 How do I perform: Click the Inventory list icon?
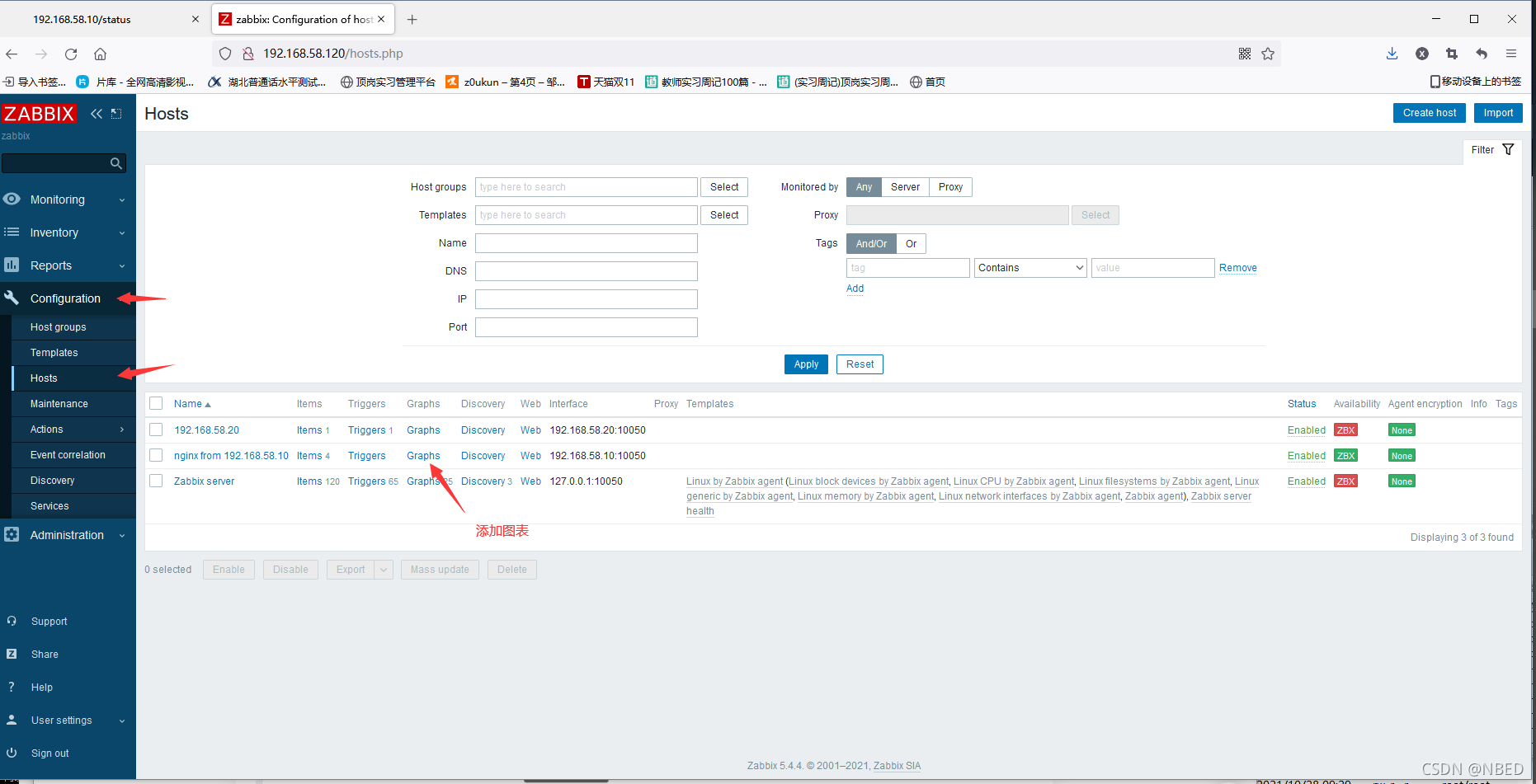[12, 232]
